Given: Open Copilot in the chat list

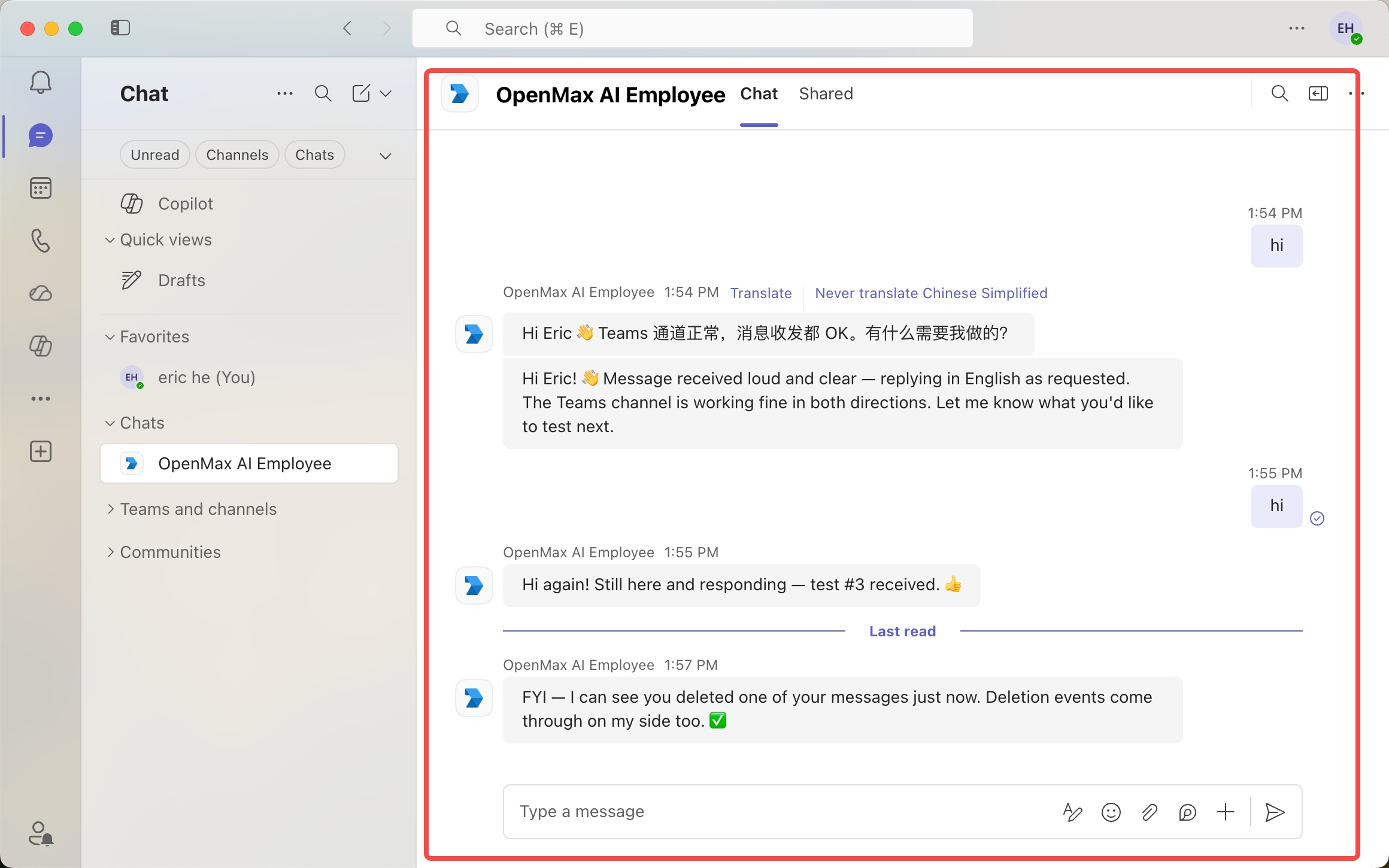Looking at the screenshot, I should 249,204.
